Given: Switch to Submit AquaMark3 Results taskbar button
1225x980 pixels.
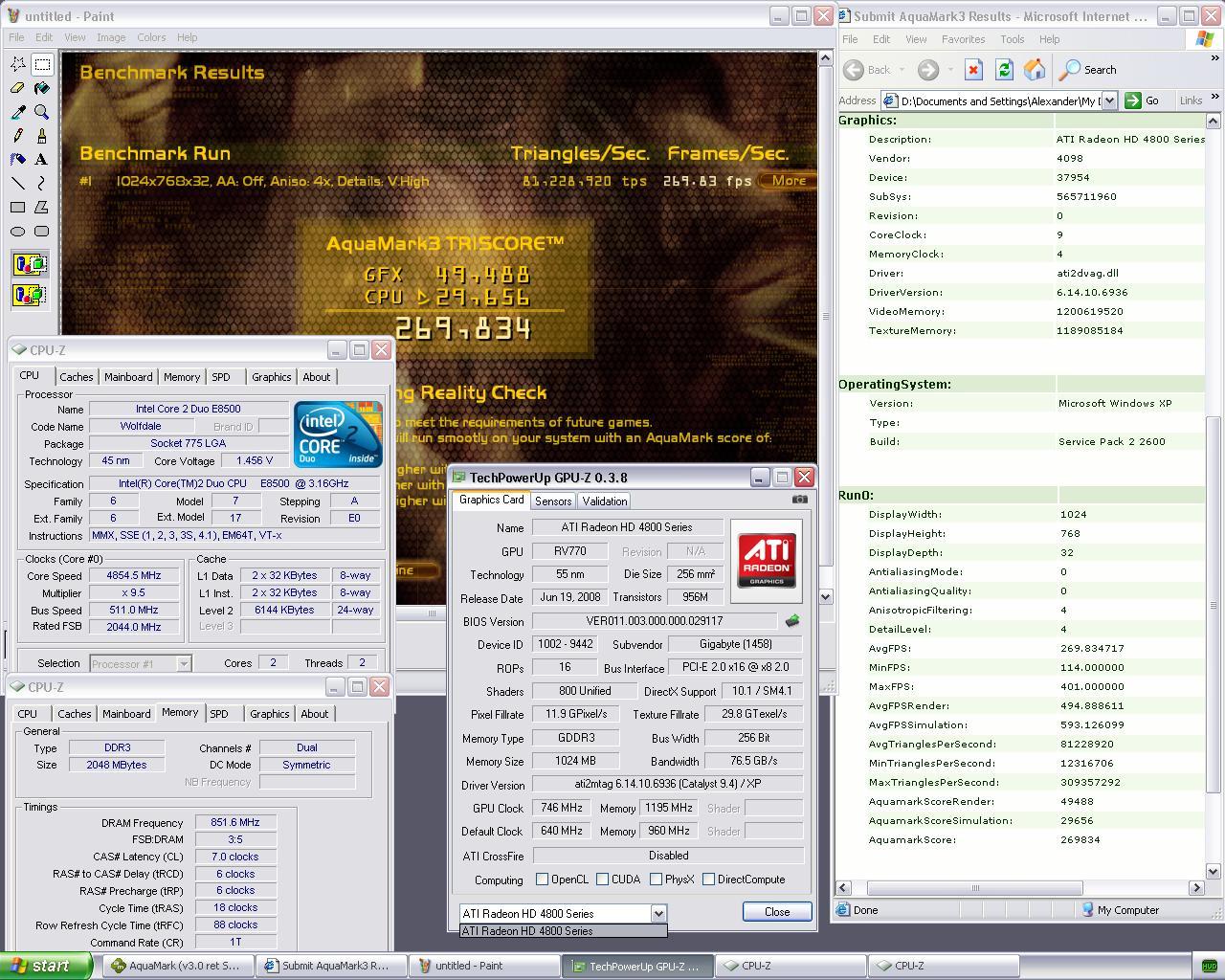Looking at the screenshot, I should (x=330, y=966).
